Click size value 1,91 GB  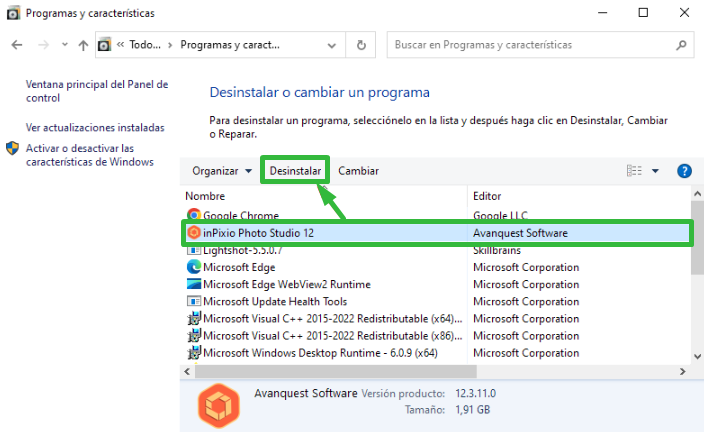coord(472,410)
